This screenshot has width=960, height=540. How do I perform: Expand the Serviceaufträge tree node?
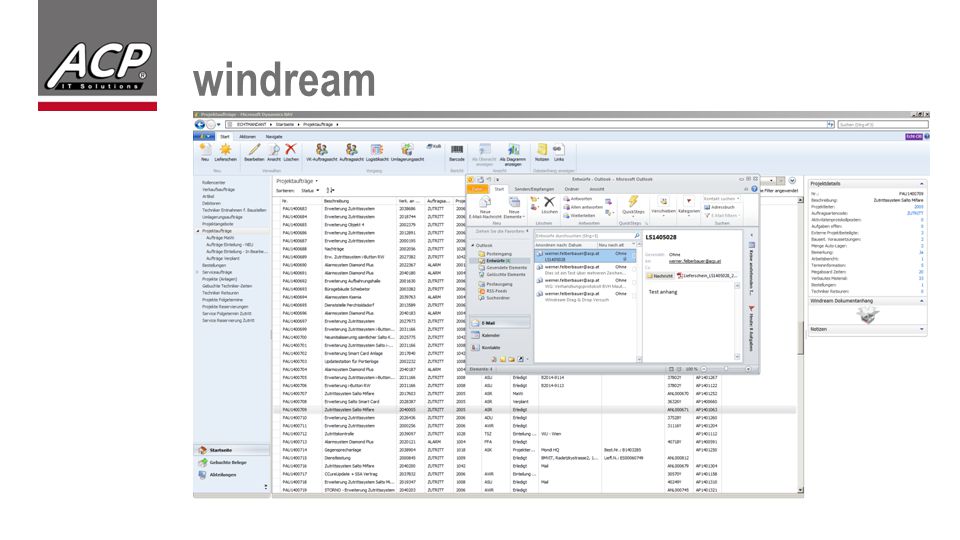[198, 272]
